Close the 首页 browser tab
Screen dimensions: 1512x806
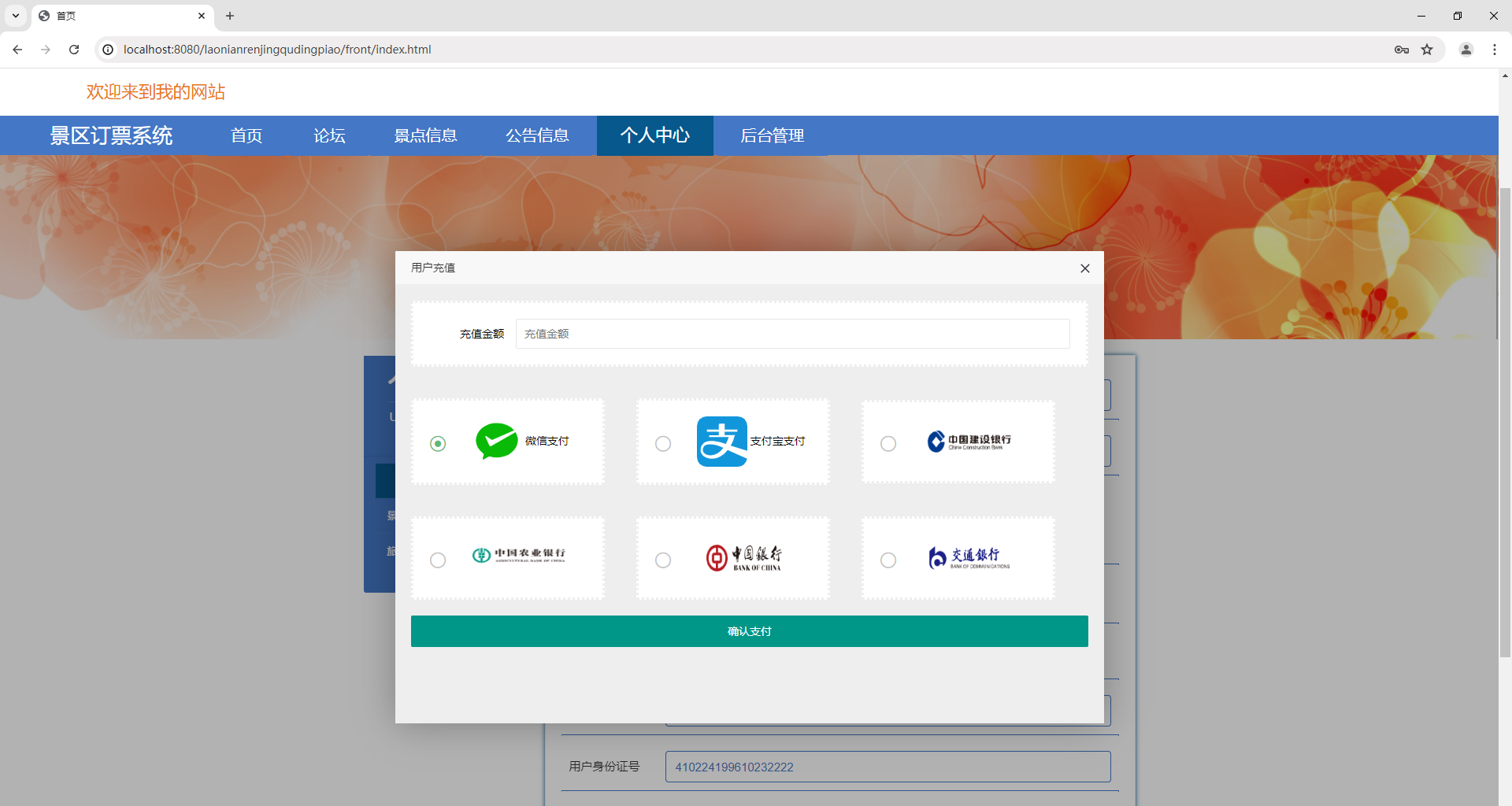202,16
